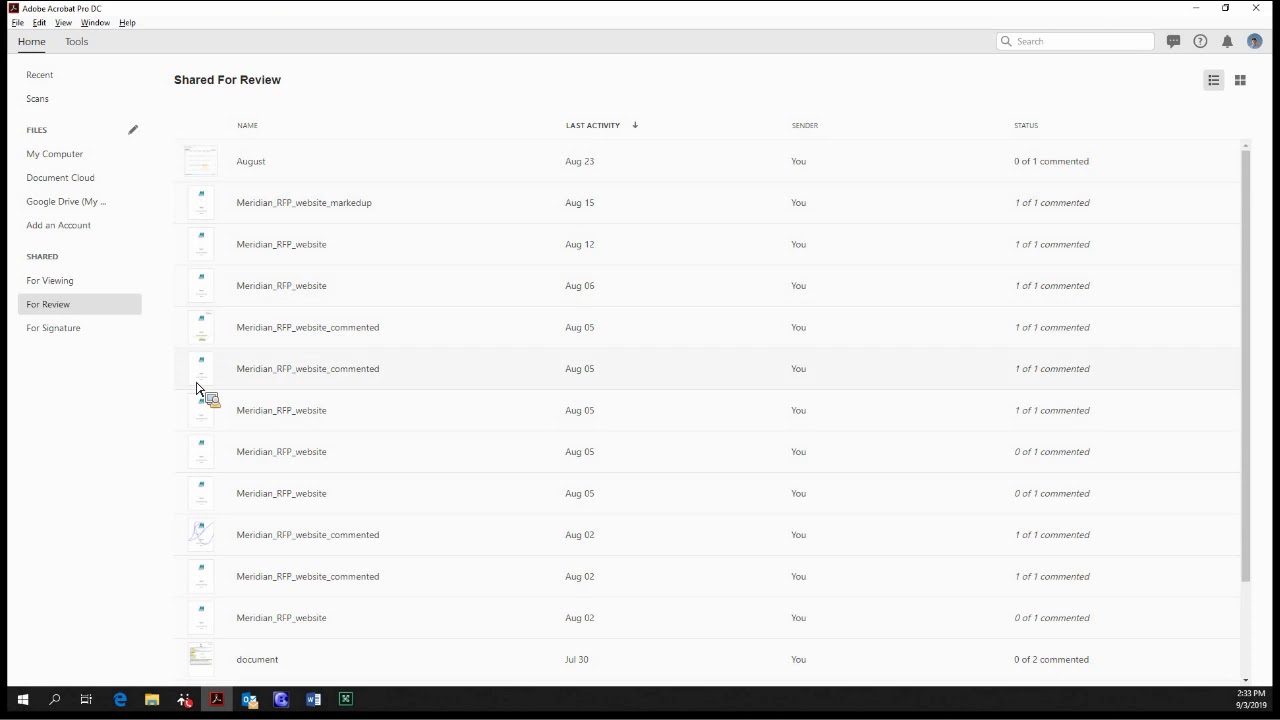Switch to the Home tab

pos(31,42)
